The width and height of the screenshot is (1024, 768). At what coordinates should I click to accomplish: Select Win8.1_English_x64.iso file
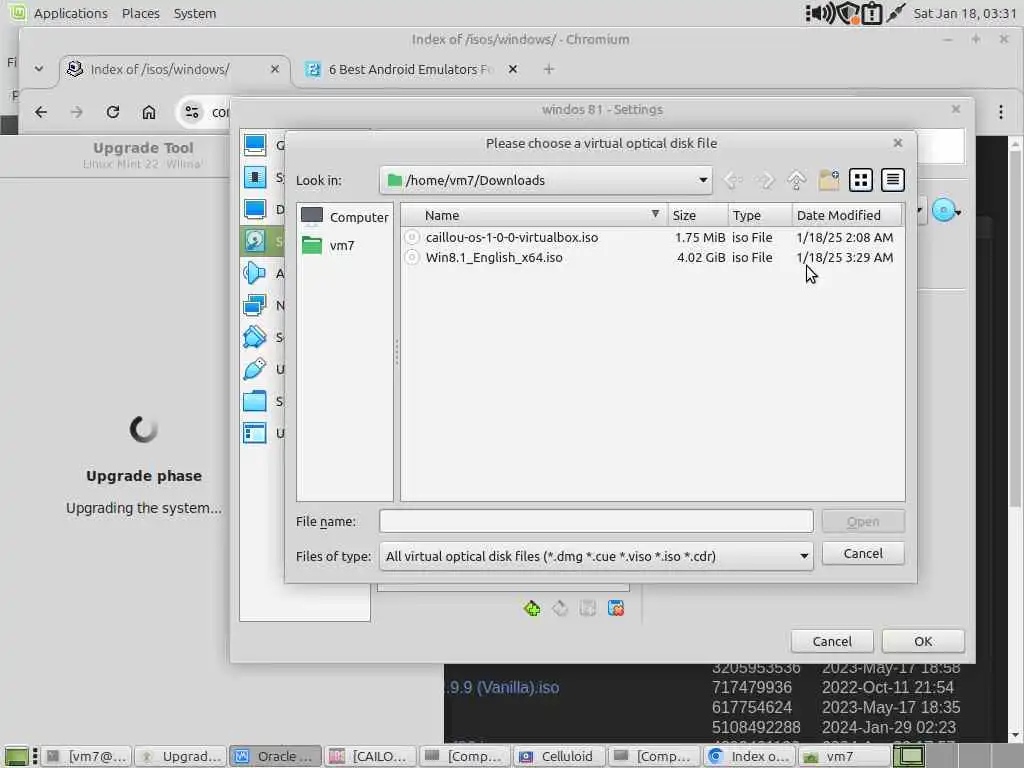[494, 257]
